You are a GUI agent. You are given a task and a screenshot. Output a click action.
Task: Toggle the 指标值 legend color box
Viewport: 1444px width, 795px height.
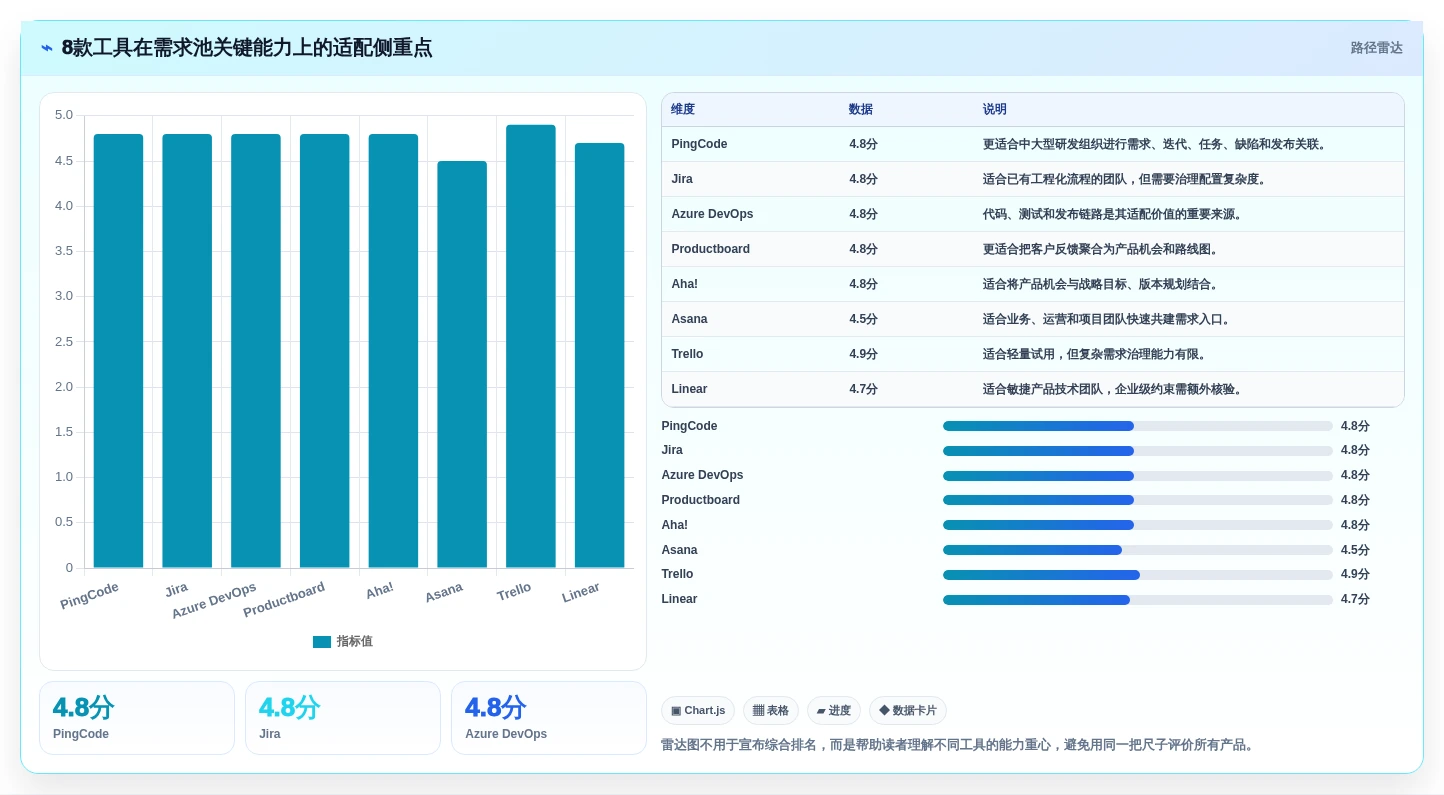pos(322,642)
